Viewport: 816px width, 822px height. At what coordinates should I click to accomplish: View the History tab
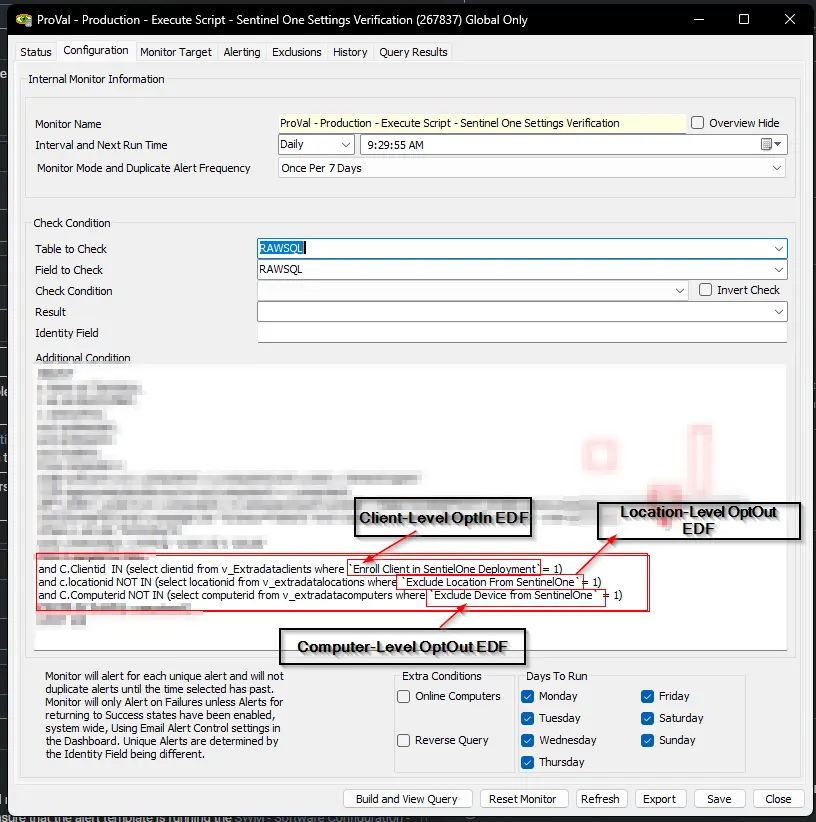pyautogui.click(x=350, y=52)
